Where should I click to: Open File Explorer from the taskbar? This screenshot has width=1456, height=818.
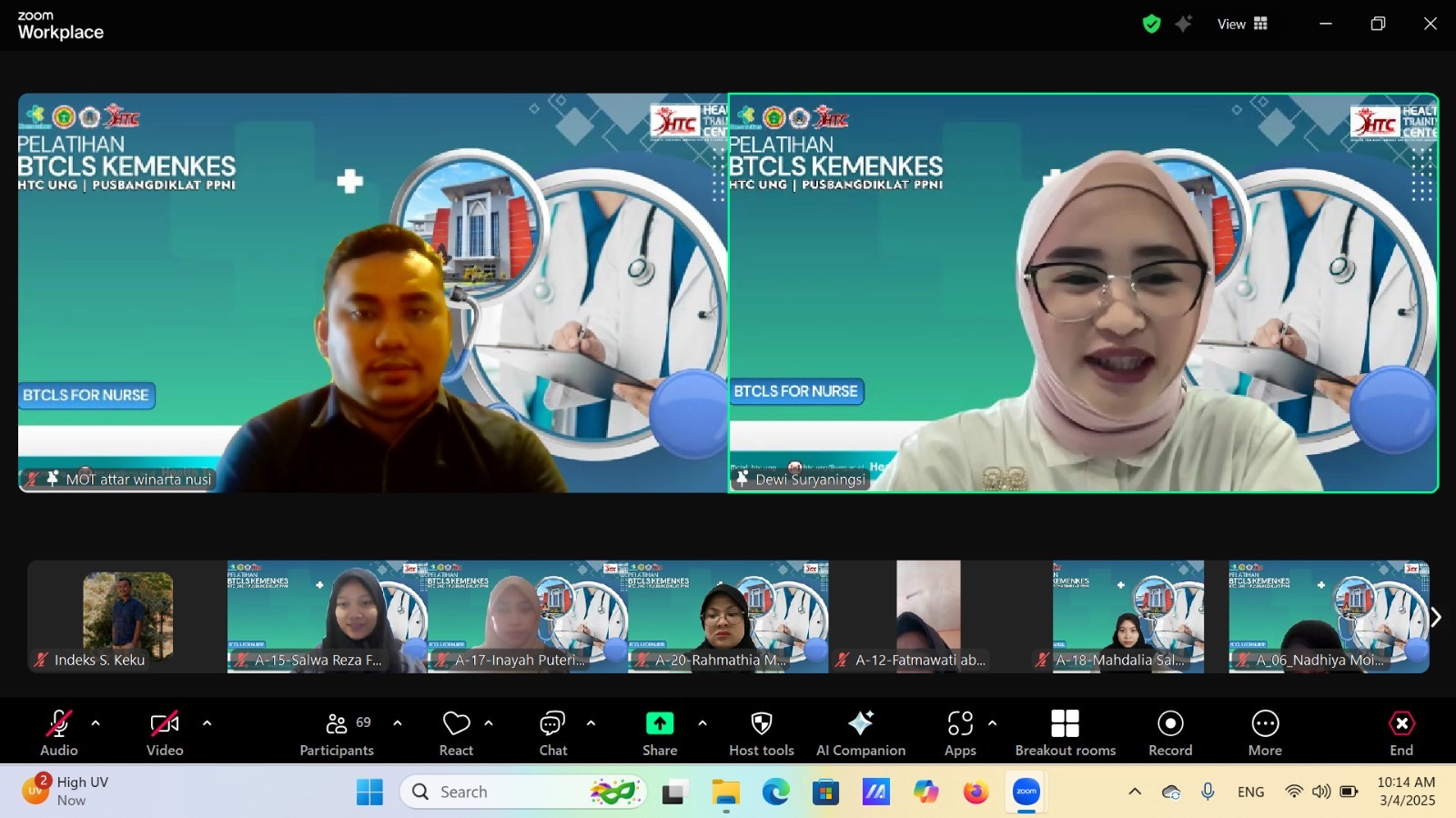(725, 793)
